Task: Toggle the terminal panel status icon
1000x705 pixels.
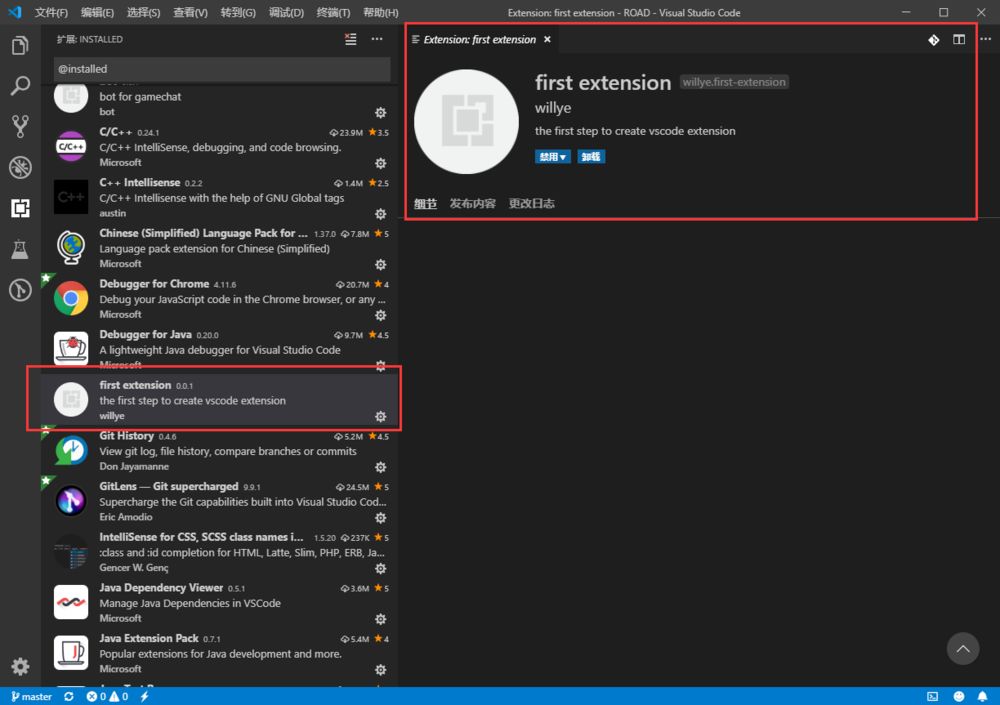Action: point(932,697)
